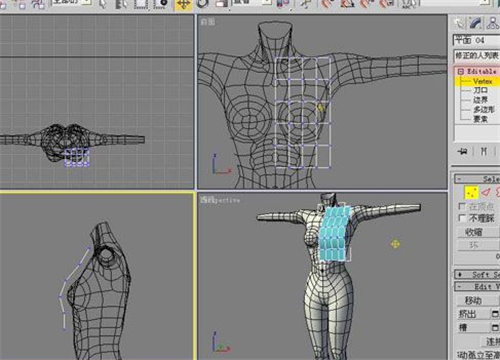The height and width of the screenshot is (360, 500).
Task: Select Vertex level in modifier stack
Action: tap(482, 81)
